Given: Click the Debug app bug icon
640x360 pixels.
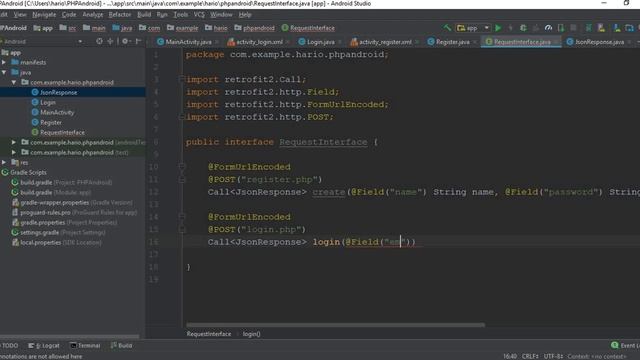Looking at the screenshot, I should tap(523, 28).
